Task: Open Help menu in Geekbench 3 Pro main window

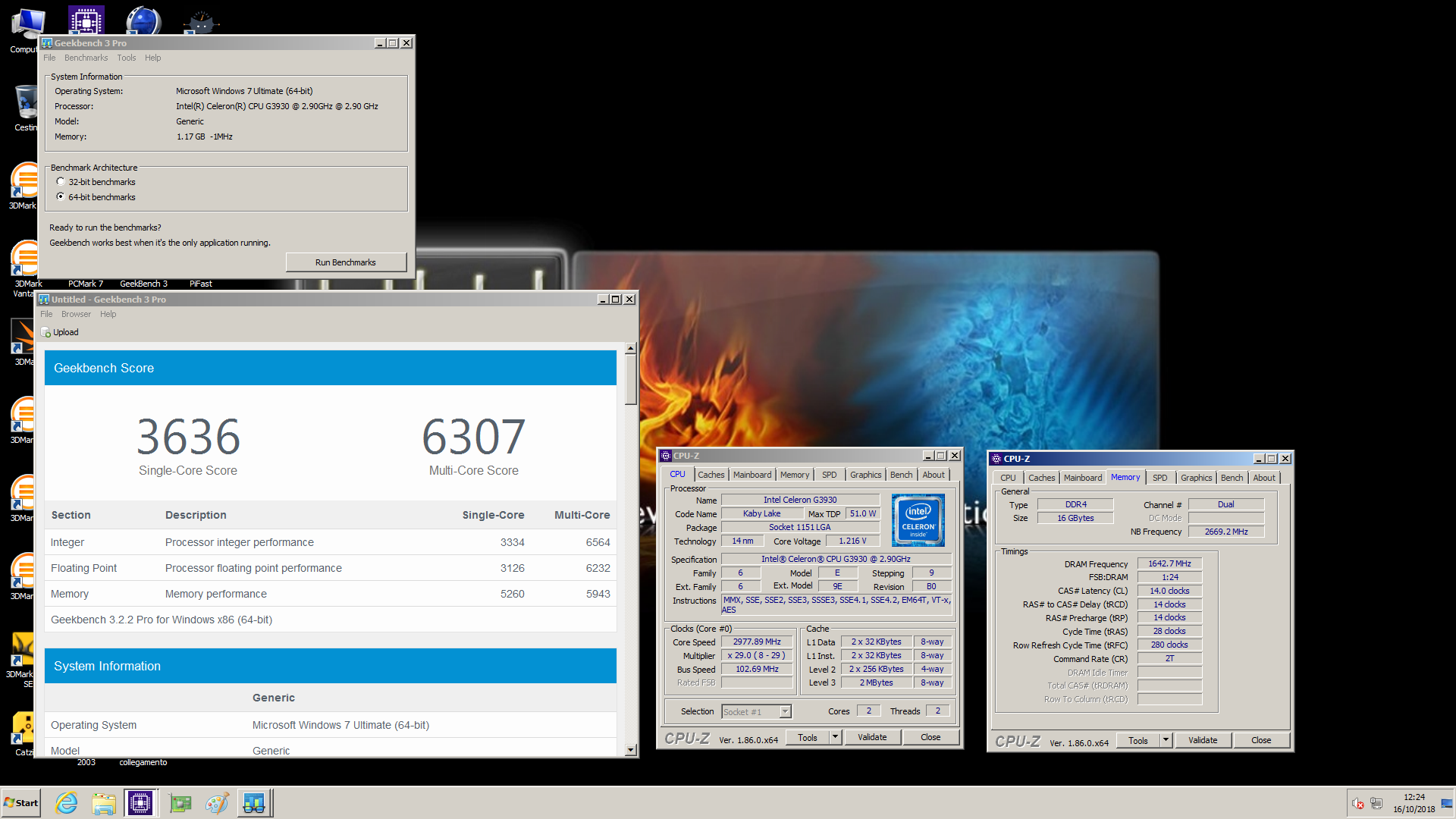Action: pos(153,58)
